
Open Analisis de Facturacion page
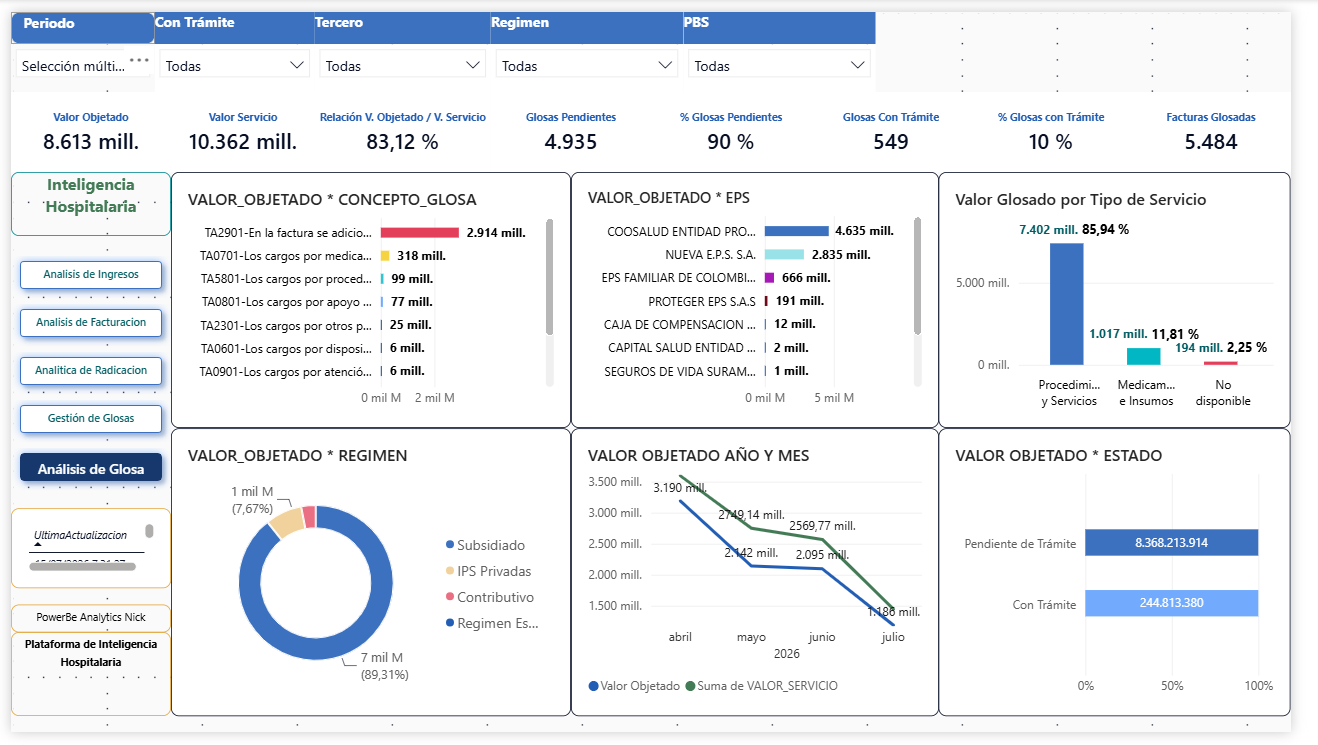click(91, 322)
